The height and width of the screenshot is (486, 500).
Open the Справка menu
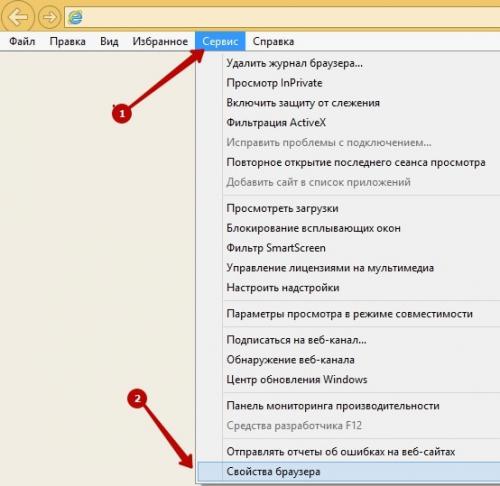[273, 41]
